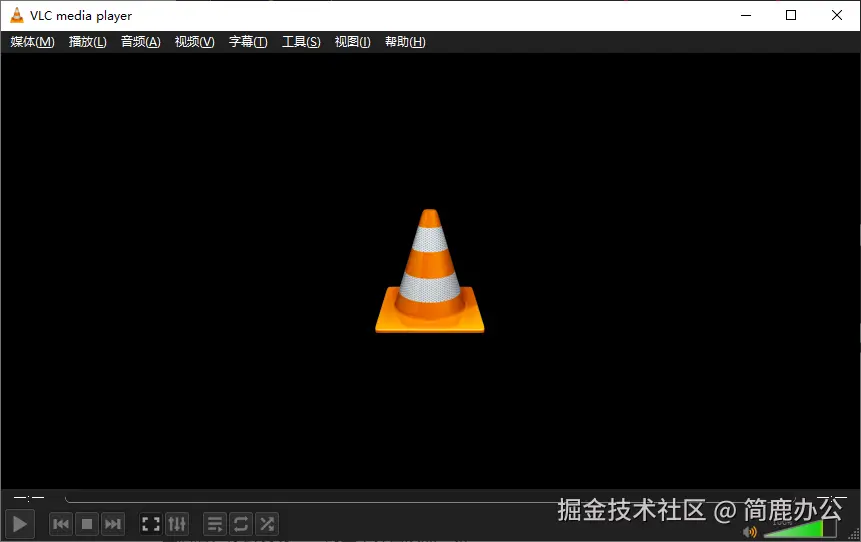Open the 帮助(H) menu
The width and height of the screenshot is (861, 542).
[405, 42]
